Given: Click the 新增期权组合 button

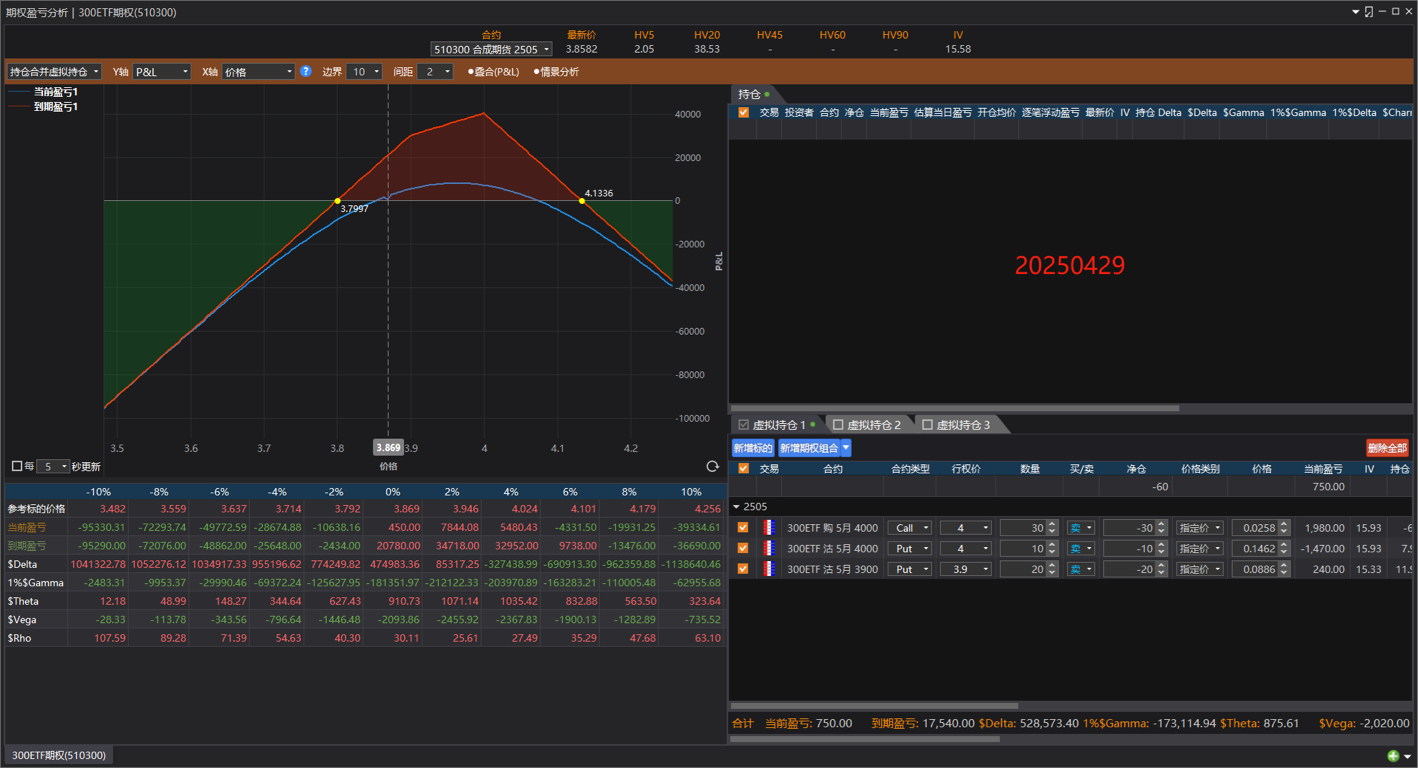Looking at the screenshot, I should pyautogui.click(x=810, y=448).
